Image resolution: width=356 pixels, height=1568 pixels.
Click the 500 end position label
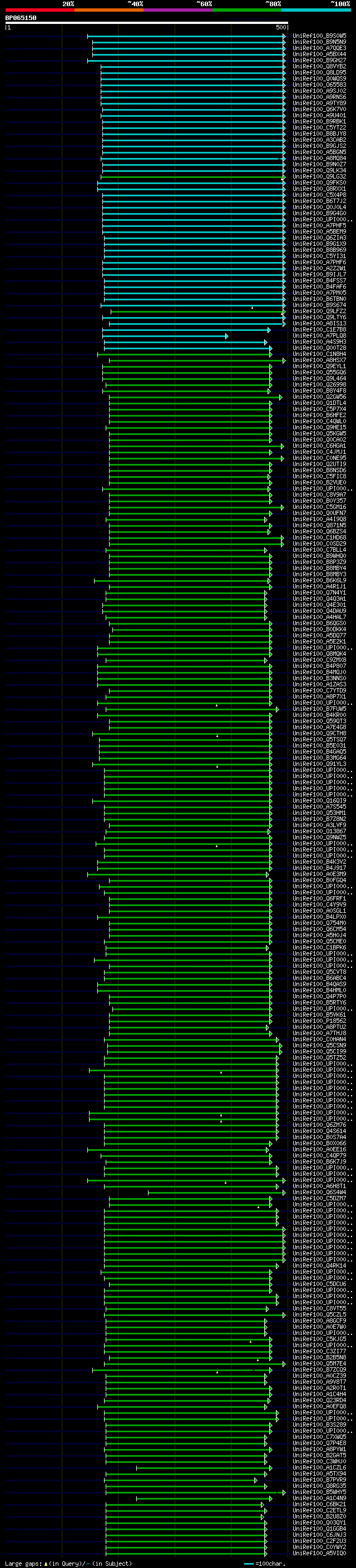281,27
